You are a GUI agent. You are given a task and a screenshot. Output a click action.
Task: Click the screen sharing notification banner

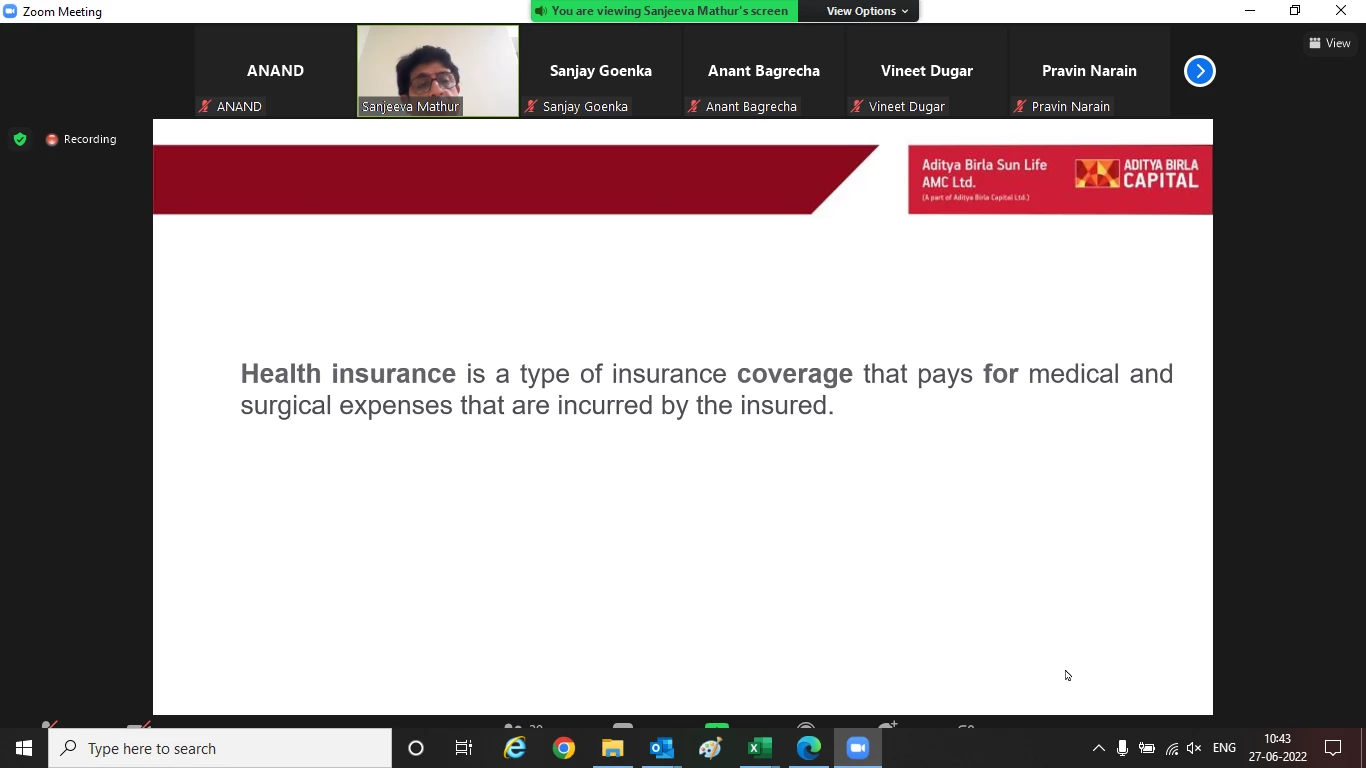[665, 11]
